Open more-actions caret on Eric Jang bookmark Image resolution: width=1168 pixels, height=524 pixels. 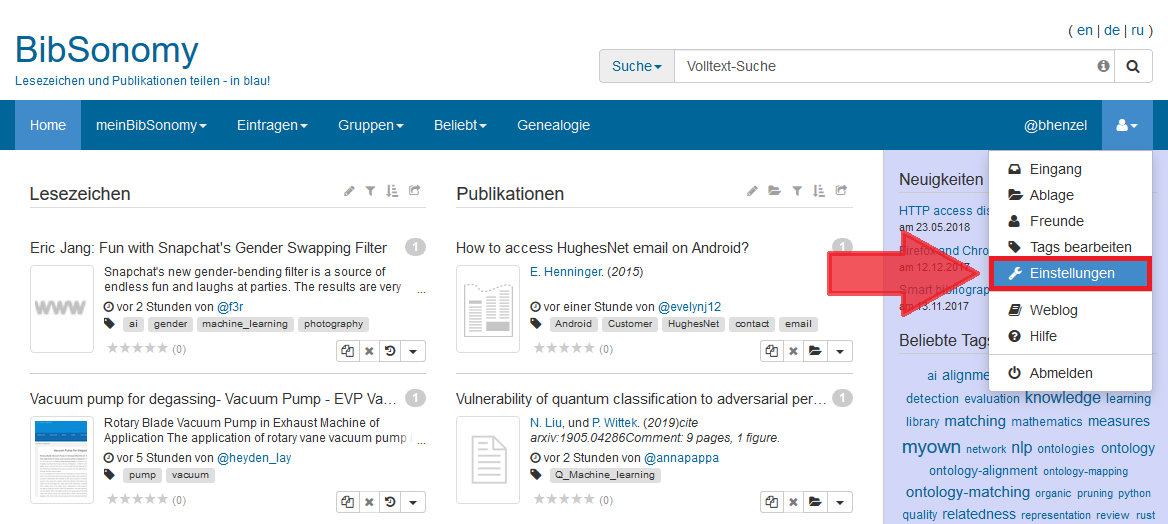[413, 351]
